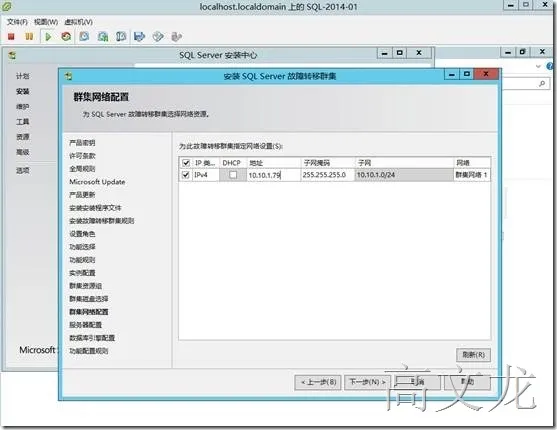Click the 群集磁盘选择 wizard step

88,299
